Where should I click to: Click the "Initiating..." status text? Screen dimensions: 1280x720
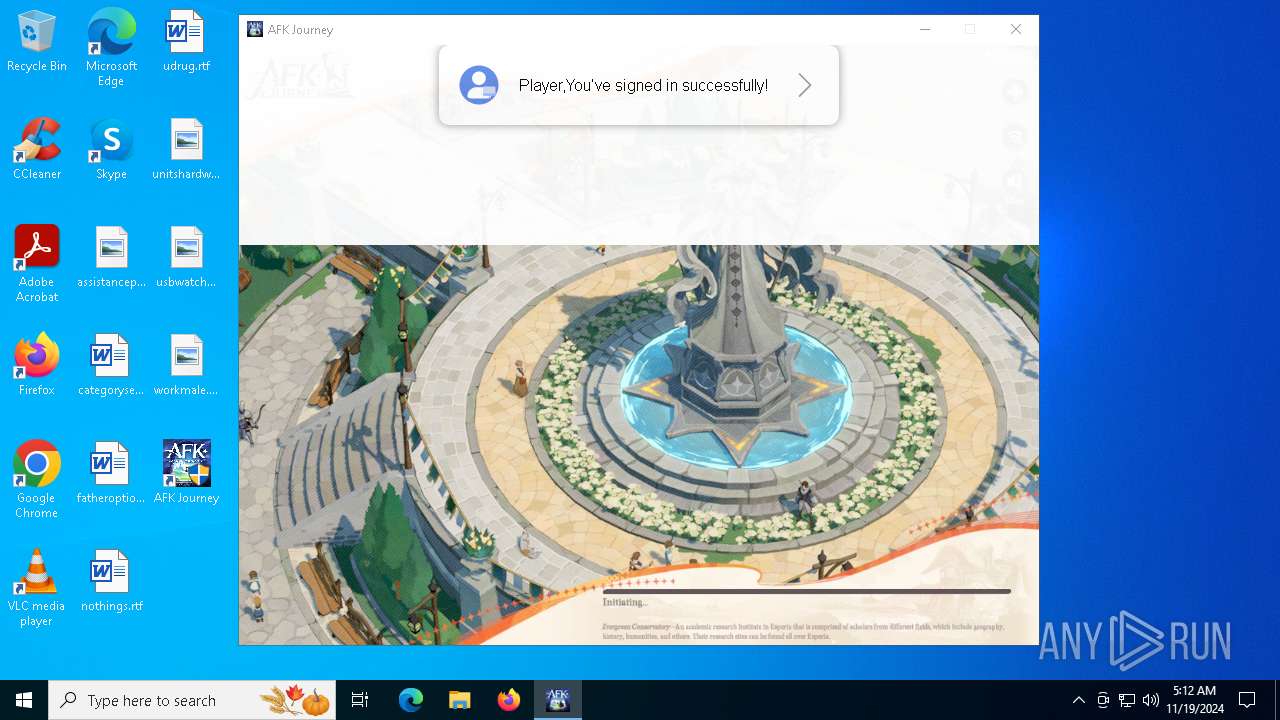tap(625, 603)
